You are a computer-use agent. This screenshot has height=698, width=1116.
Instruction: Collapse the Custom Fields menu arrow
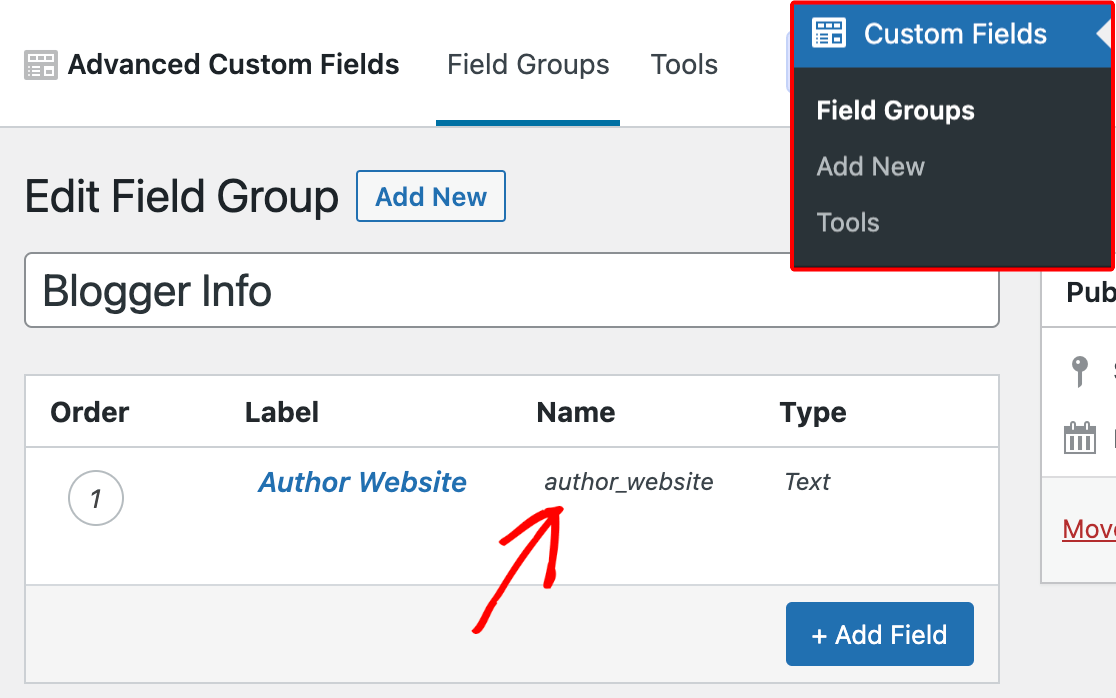1105,33
